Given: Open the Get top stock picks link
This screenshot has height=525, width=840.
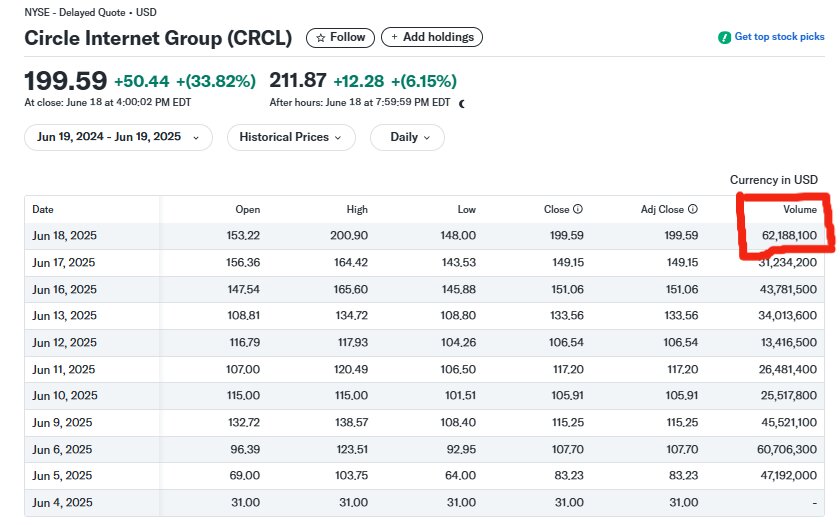Looking at the screenshot, I should click(779, 36).
